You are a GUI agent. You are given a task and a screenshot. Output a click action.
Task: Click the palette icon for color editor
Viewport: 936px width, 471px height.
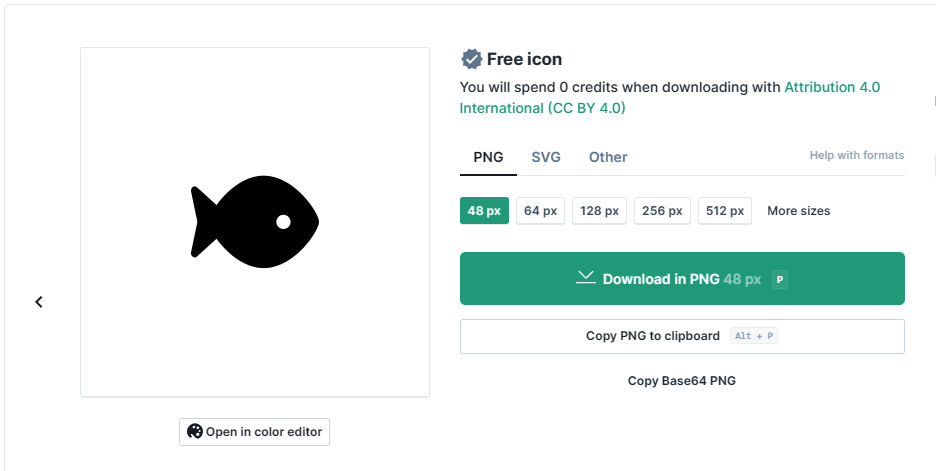pyautogui.click(x=195, y=431)
